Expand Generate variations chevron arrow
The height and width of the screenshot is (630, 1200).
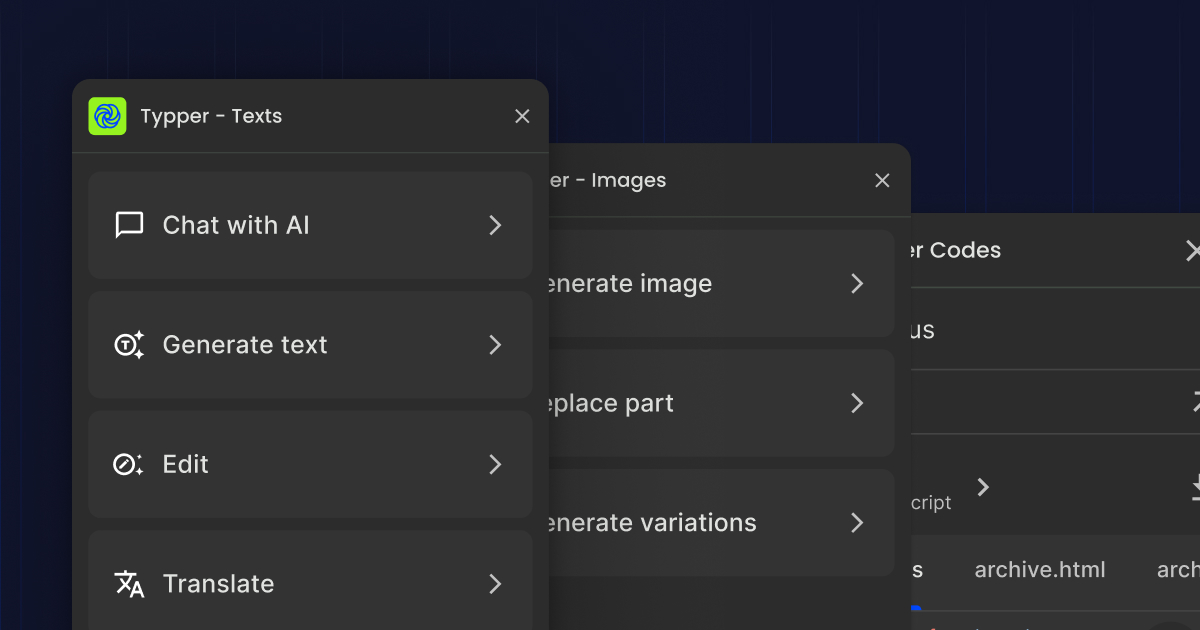point(857,523)
